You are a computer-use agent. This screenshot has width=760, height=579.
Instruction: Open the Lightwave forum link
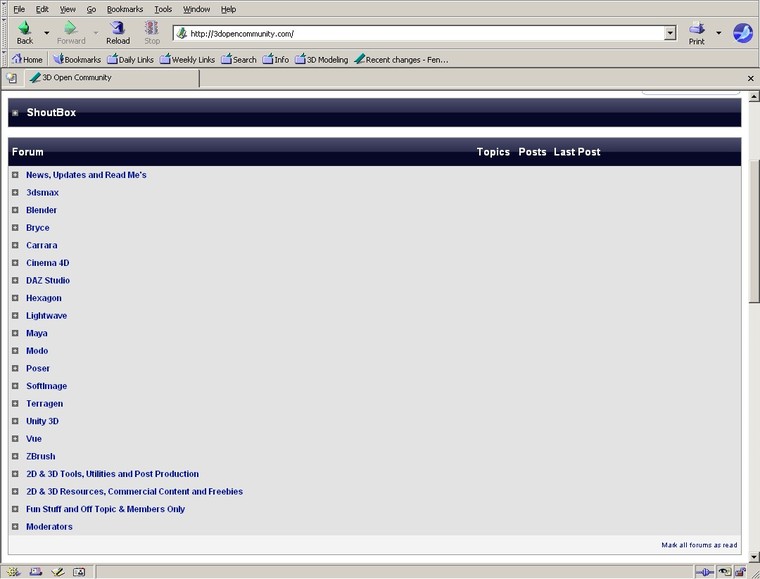coord(47,315)
